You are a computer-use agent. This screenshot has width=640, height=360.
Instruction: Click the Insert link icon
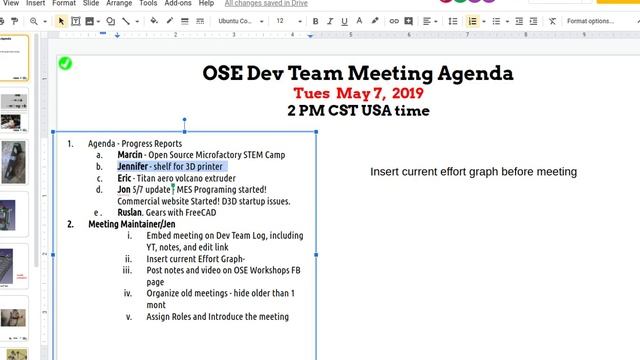coord(393,21)
